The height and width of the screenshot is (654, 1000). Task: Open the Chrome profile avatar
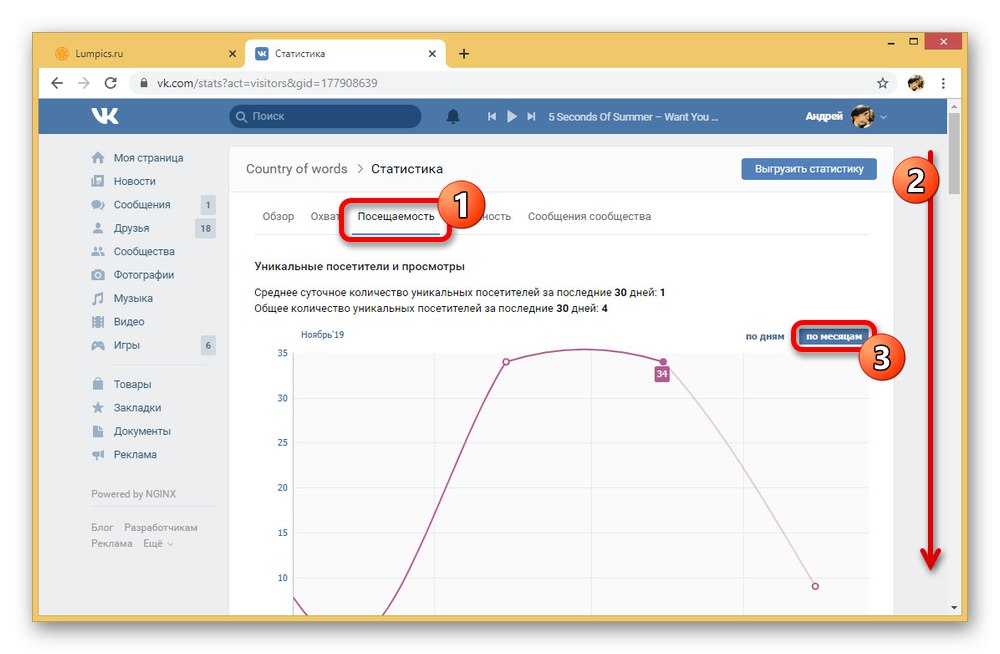916,83
